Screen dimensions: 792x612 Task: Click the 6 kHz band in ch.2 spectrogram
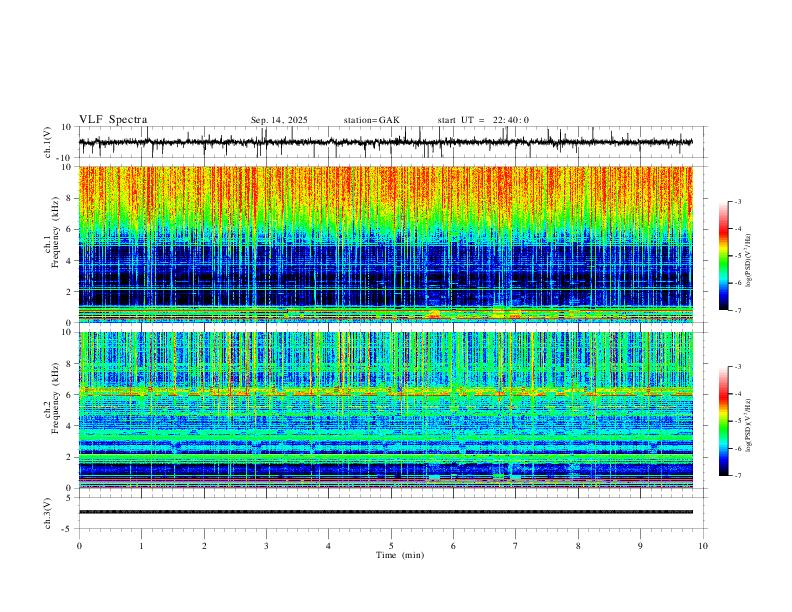tap(385, 391)
